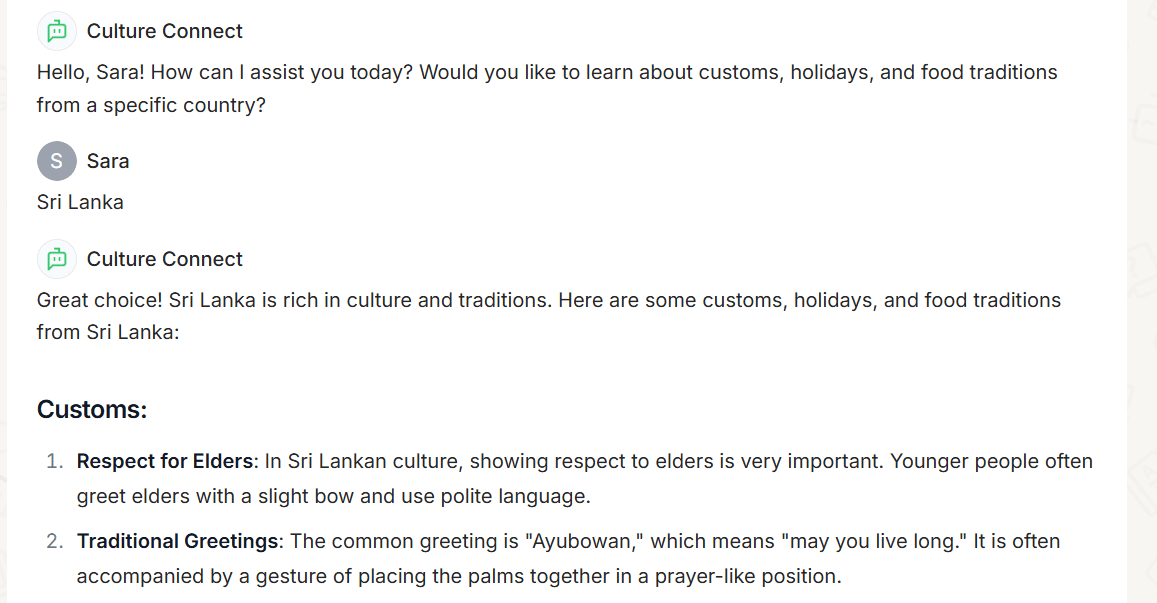This screenshot has height=603, width=1157.
Task: Select the bold "Traditional Greetings" label
Action: 178,542
